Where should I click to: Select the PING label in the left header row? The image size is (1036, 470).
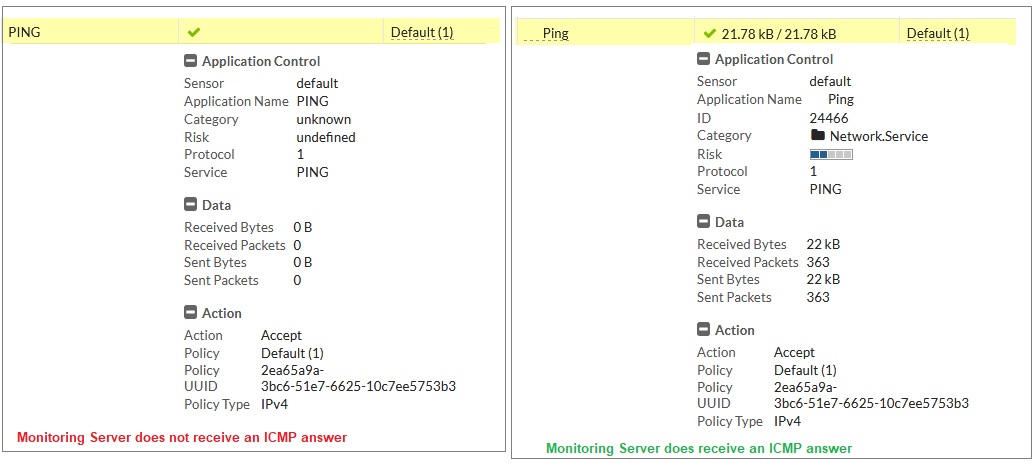[x=24, y=32]
